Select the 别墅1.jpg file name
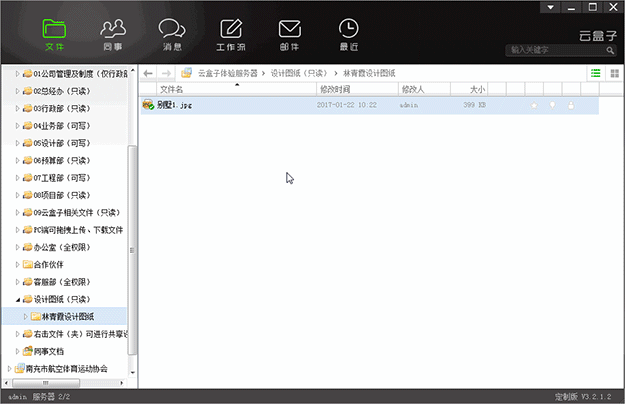625x404 pixels. pyautogui.click(x=174, y=105)
